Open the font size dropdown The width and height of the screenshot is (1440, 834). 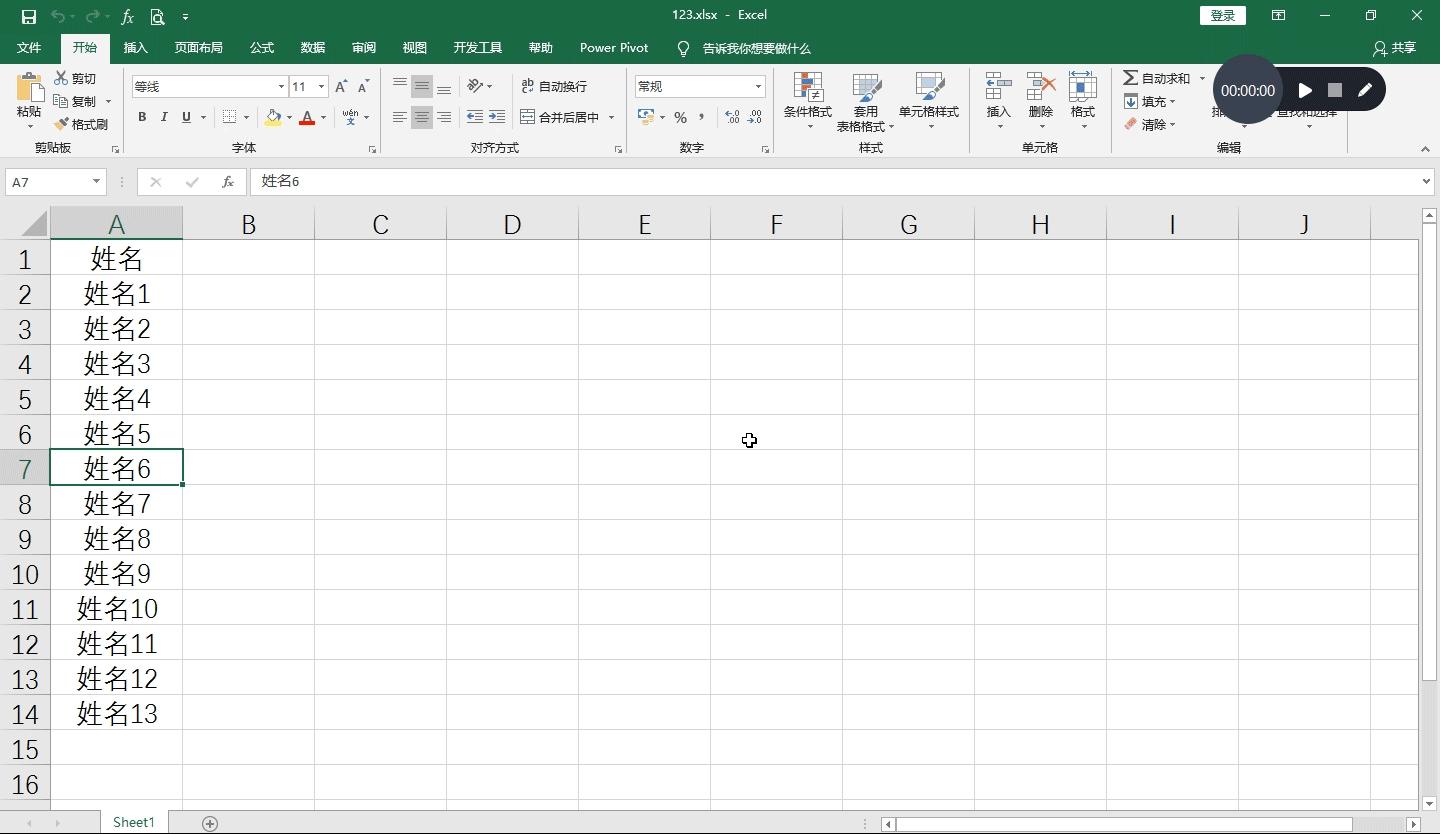pyautogui.click(x=321, y=87)
